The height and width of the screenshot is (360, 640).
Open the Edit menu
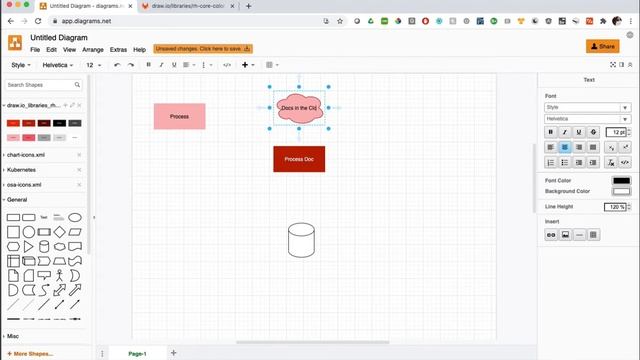(x=51, y=49)
